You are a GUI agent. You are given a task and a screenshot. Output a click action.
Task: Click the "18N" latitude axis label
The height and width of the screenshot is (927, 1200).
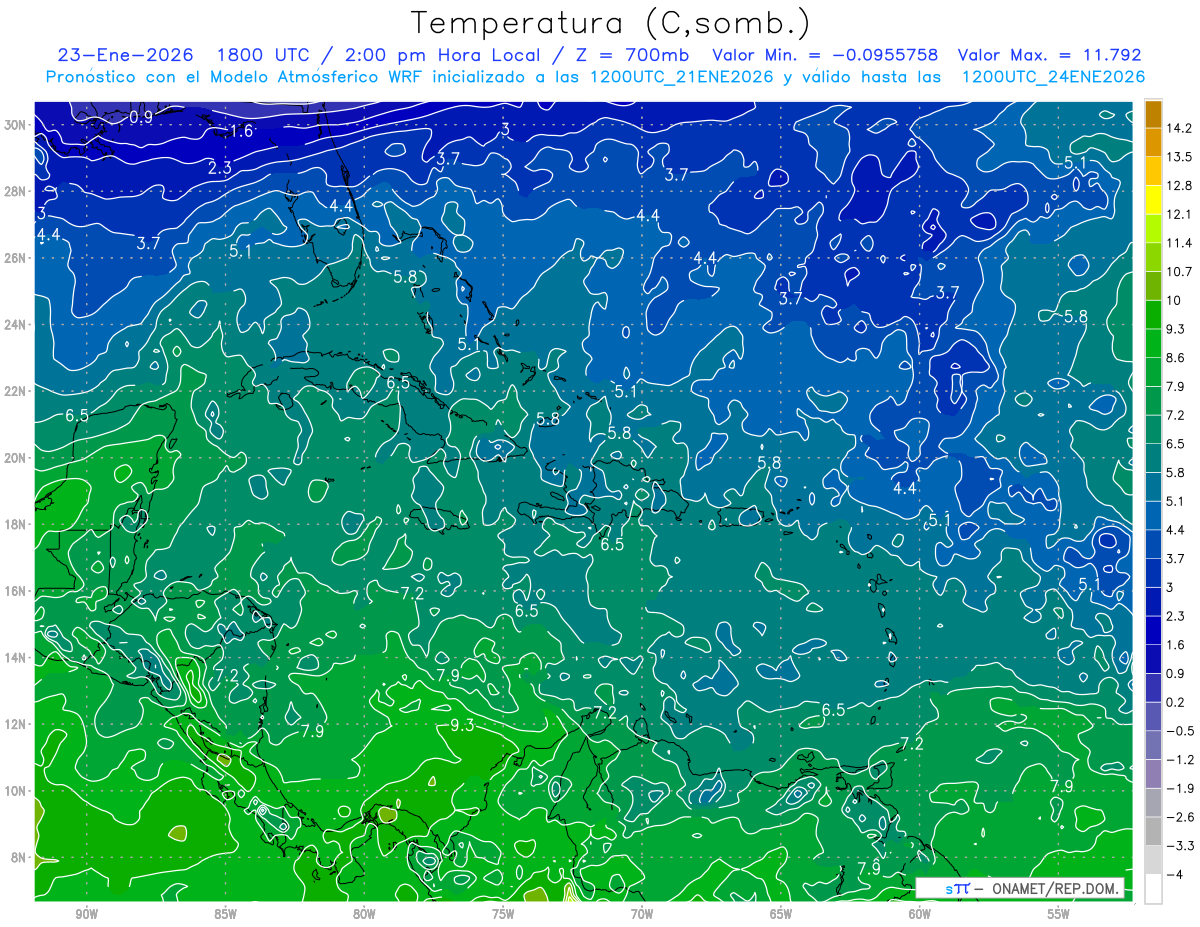click(17, 525)
